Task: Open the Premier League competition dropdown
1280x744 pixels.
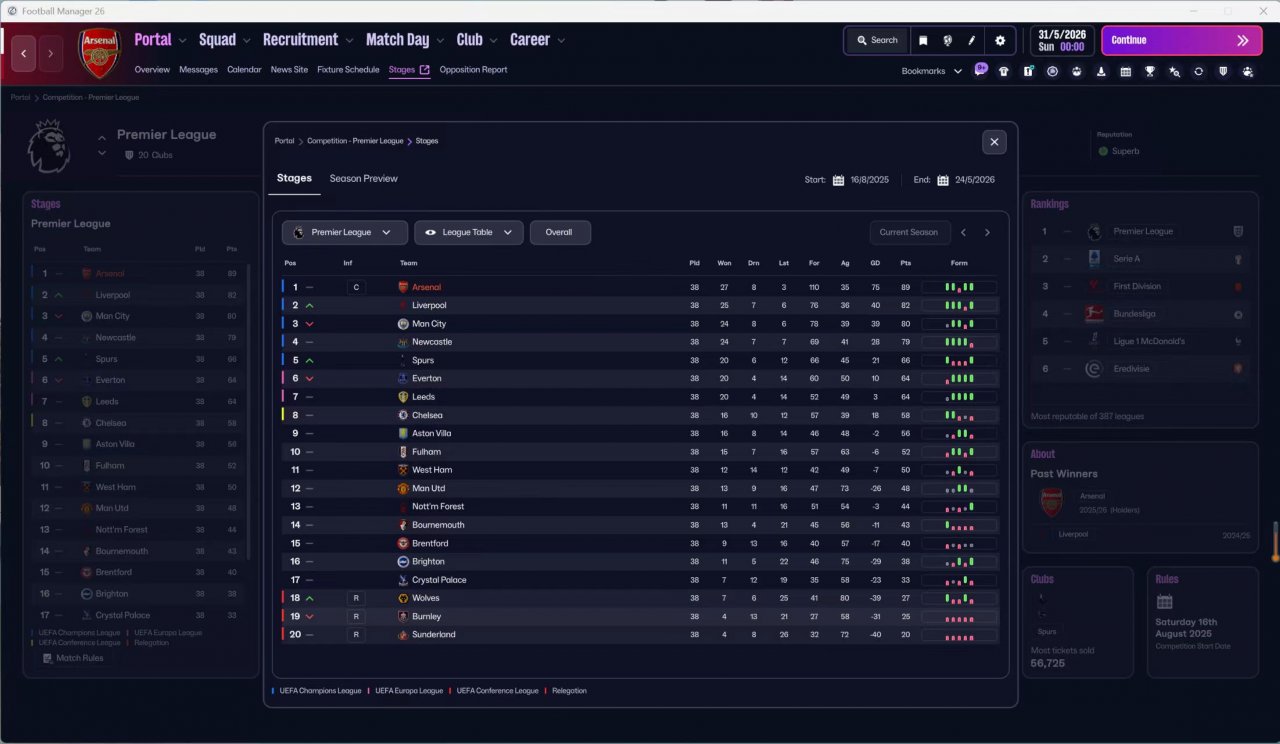Action: point(345,233)
